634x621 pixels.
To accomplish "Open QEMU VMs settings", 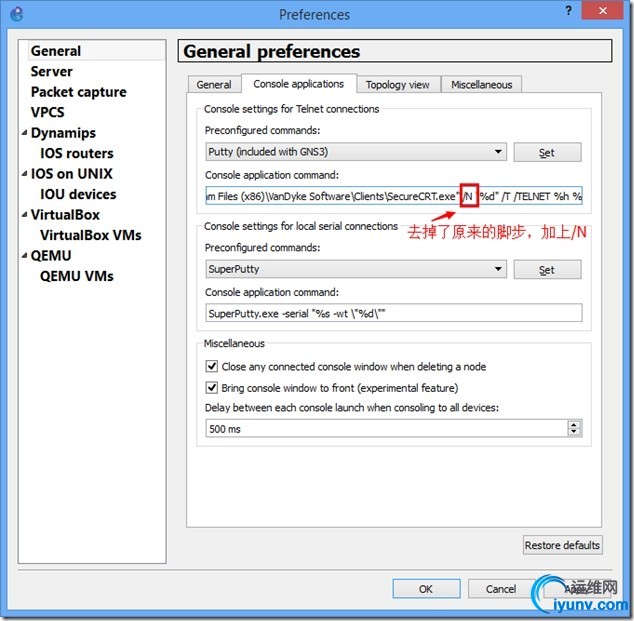I will click(77, 276).
